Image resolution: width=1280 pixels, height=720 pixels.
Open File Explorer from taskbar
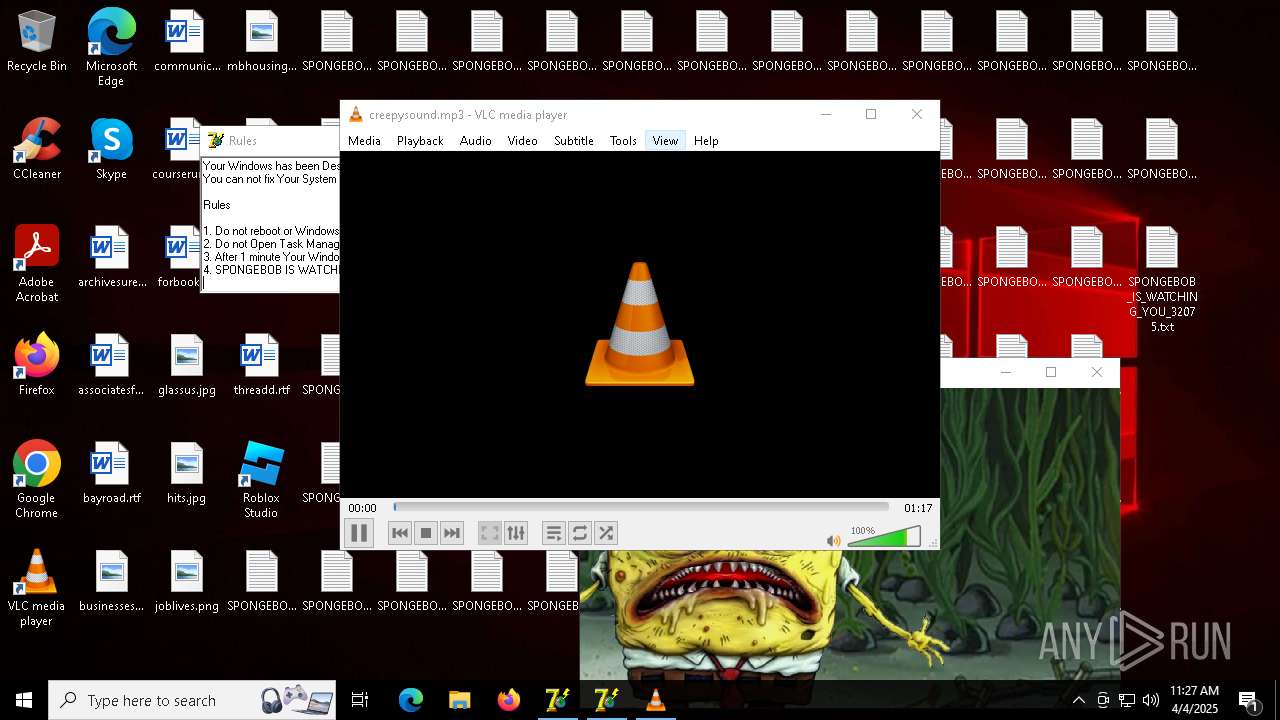pyautogui.click(x=459, y=700)
